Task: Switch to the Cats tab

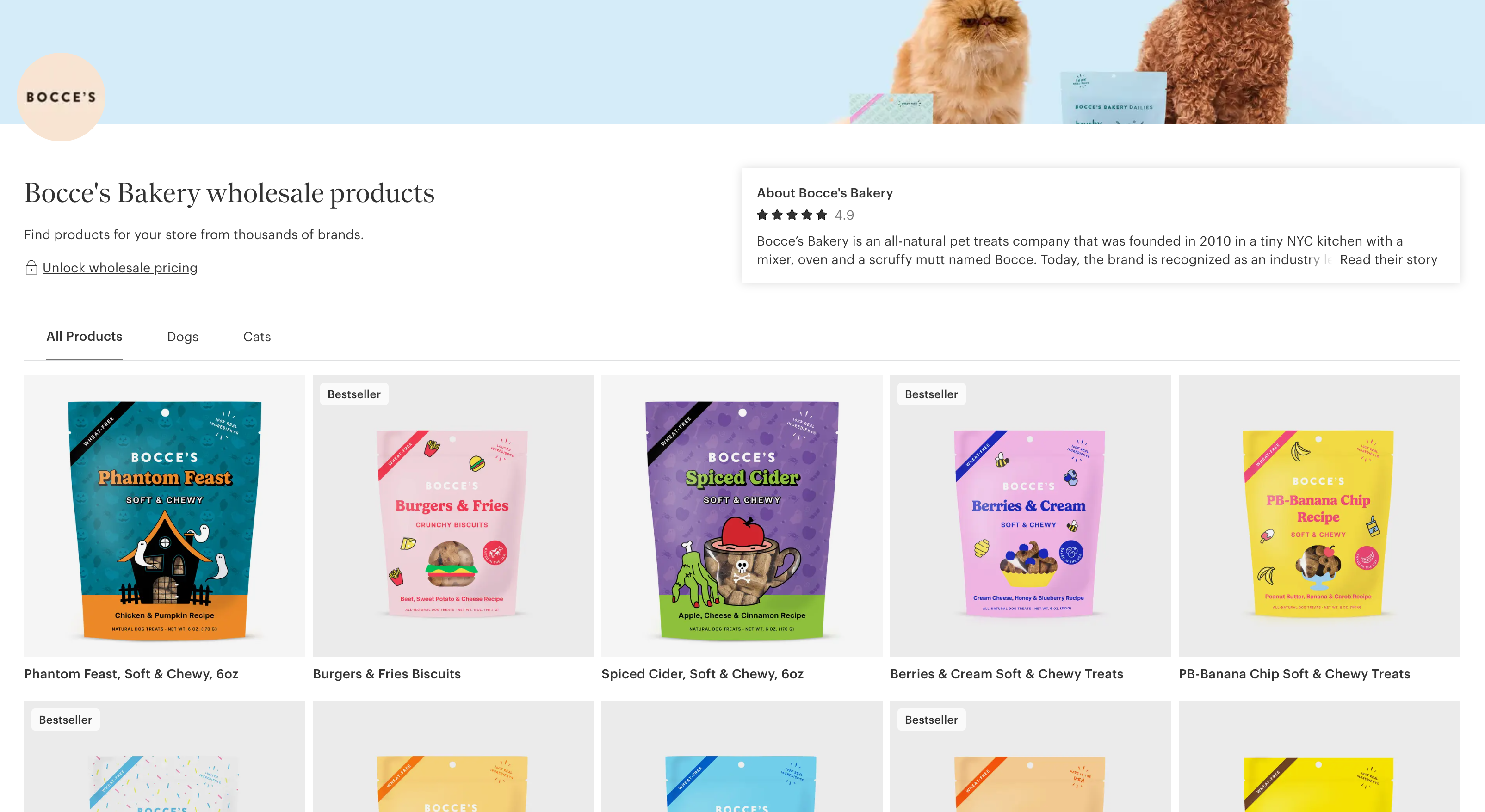Action: tap(257, 337)
